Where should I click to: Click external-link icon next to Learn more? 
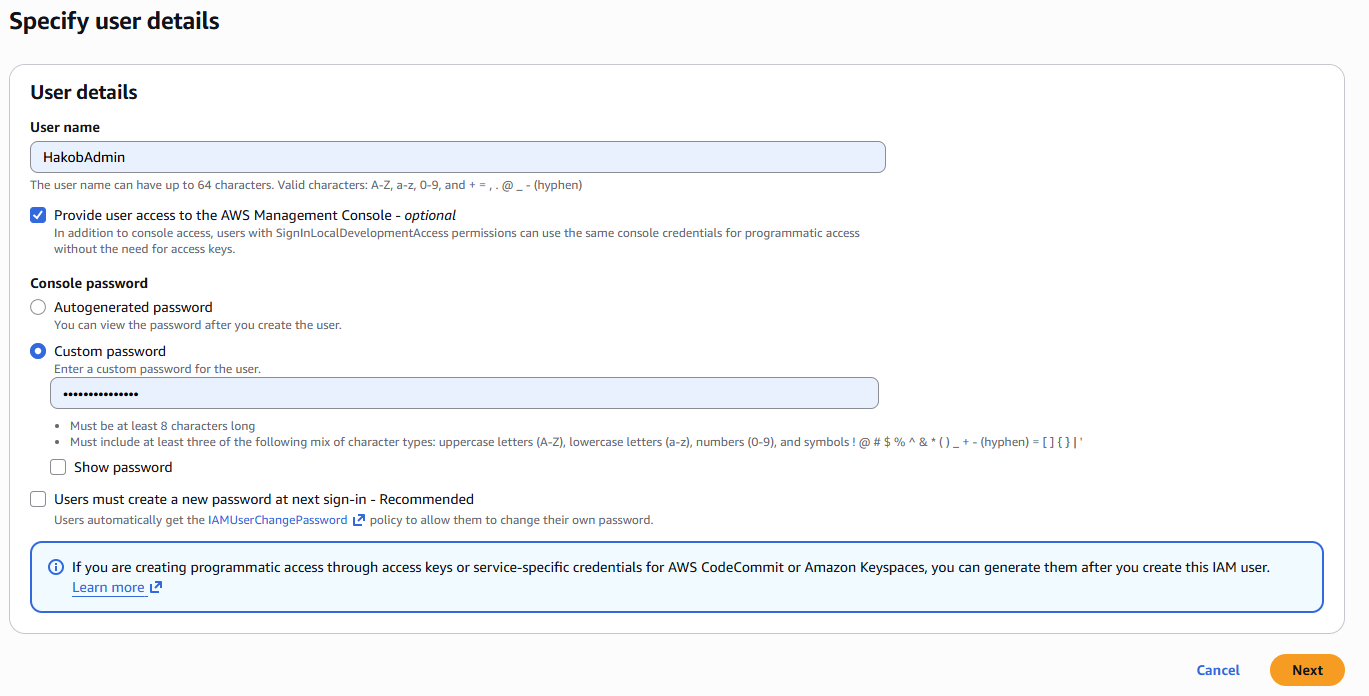tap(156, 588)
